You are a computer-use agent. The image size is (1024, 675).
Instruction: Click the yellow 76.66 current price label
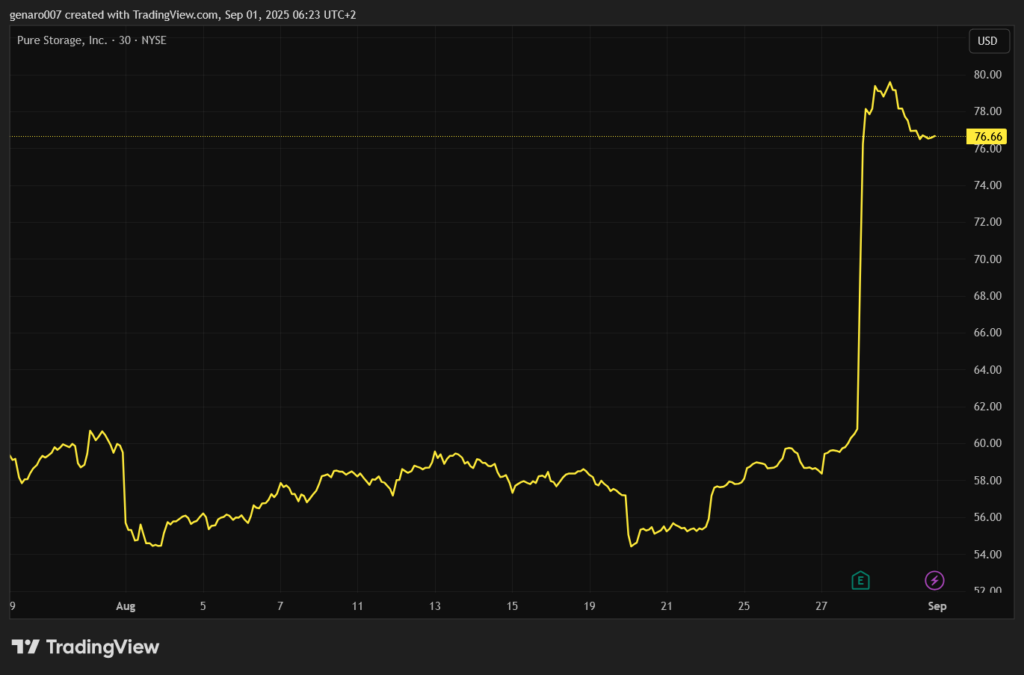(987, 136)
